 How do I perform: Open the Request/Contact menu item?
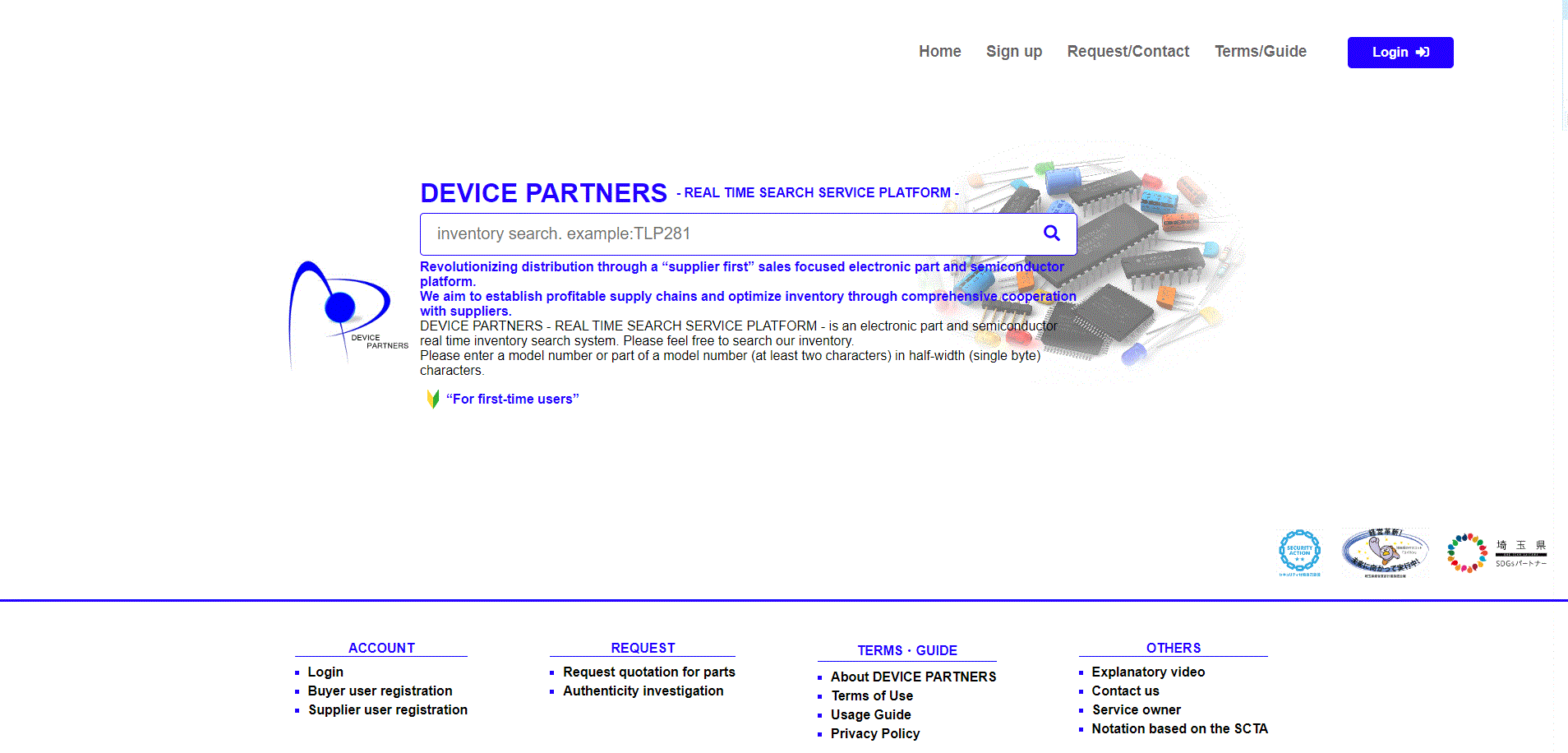point(1128,52)
